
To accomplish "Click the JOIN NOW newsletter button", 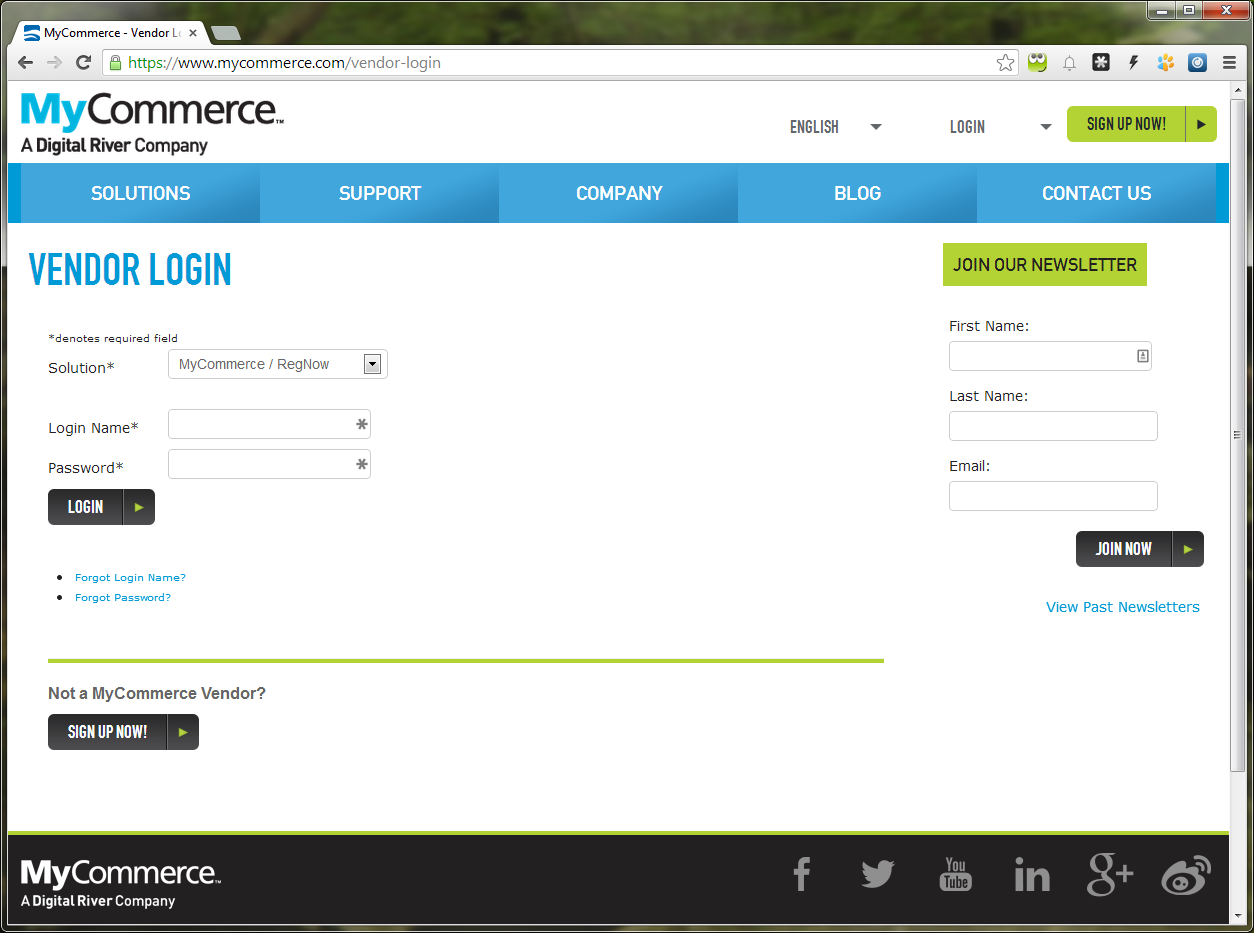I will click(1140, 549).
